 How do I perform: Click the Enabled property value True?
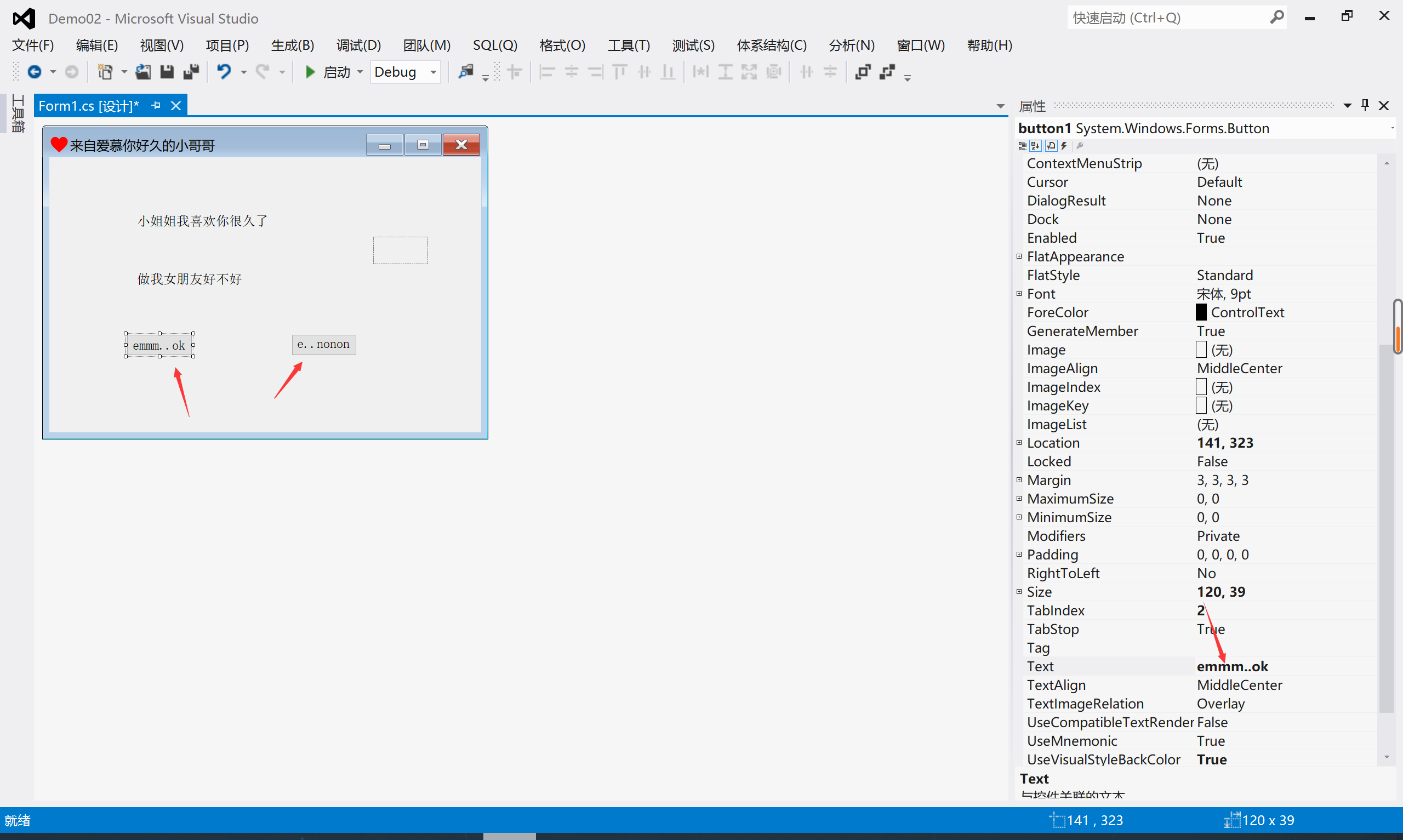1211,238
